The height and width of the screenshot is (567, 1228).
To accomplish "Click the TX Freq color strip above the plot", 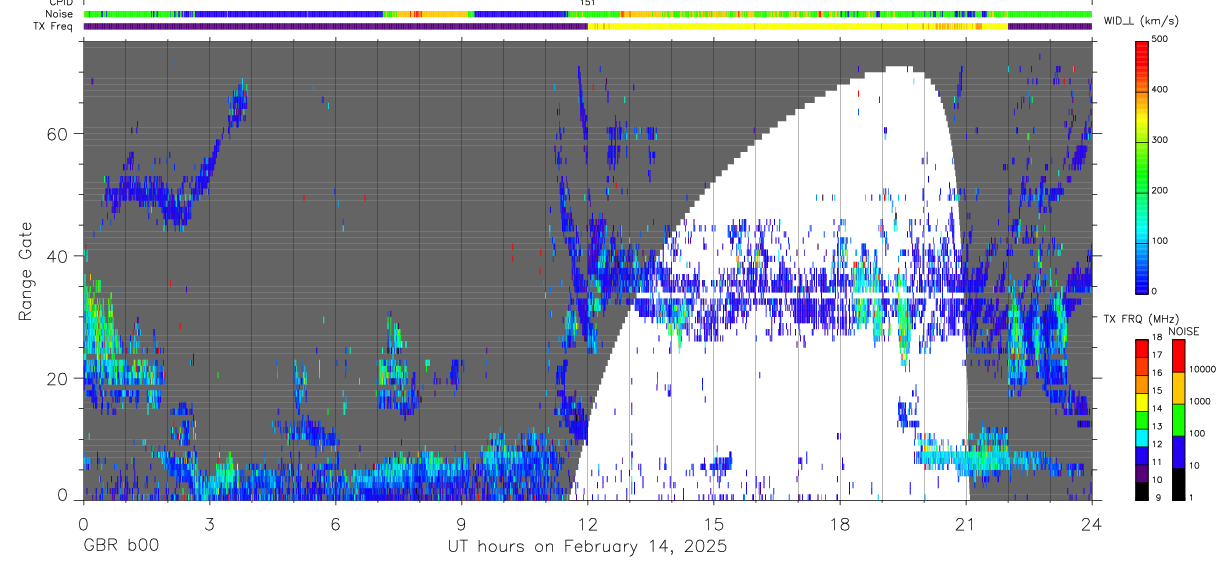I will [x=587, y=26].
